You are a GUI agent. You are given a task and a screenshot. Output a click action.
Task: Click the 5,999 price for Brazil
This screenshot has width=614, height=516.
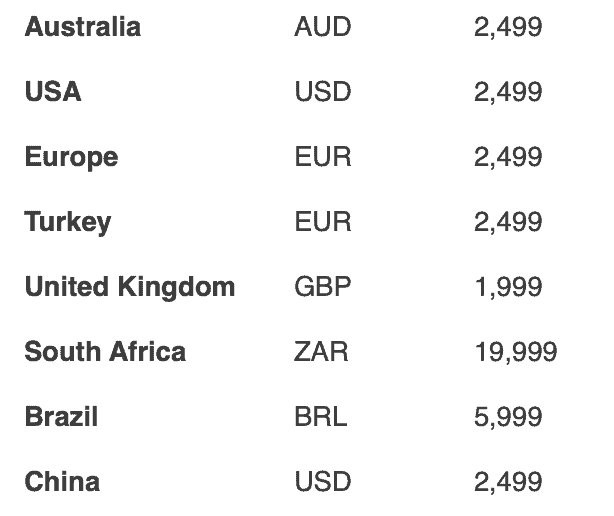pos(508,417)
